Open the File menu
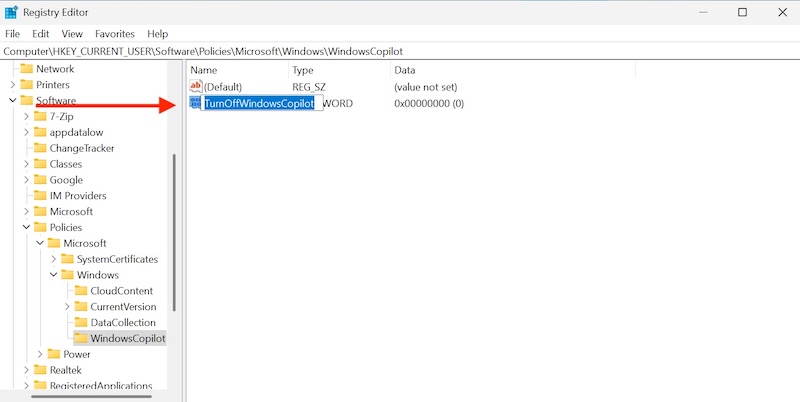800x402 pixels. 12,34
